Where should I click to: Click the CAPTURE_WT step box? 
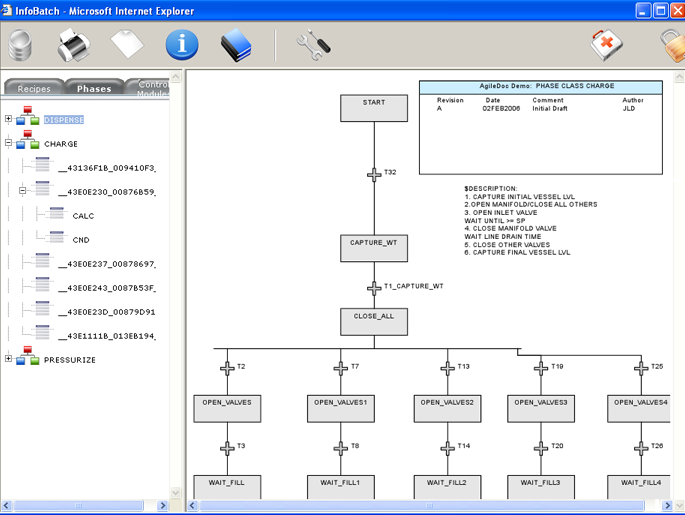pos(374,249)
